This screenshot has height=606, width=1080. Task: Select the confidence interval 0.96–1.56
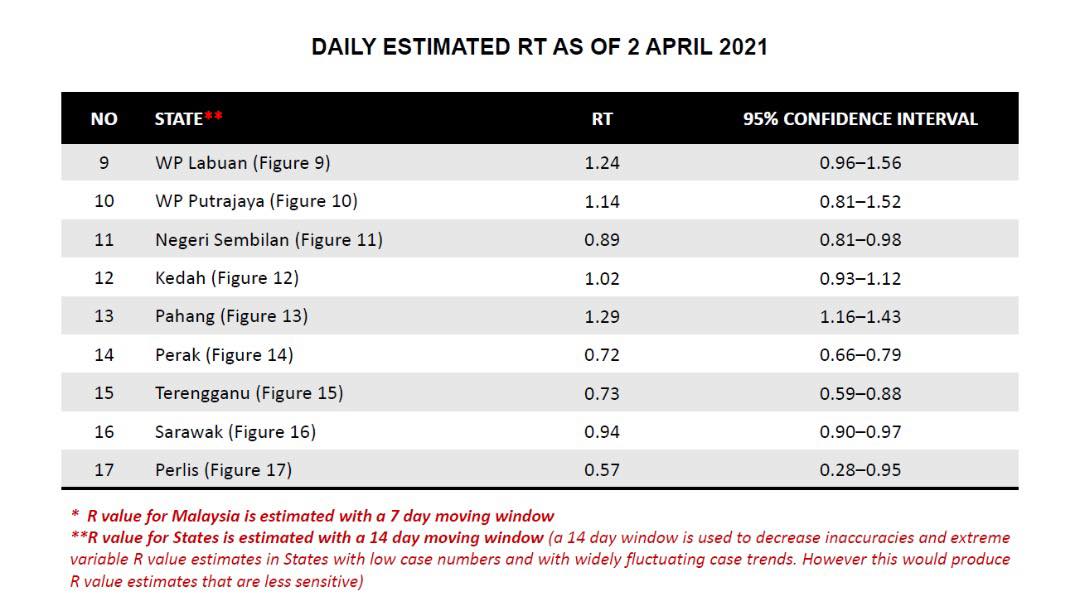[x=860, y=162]
